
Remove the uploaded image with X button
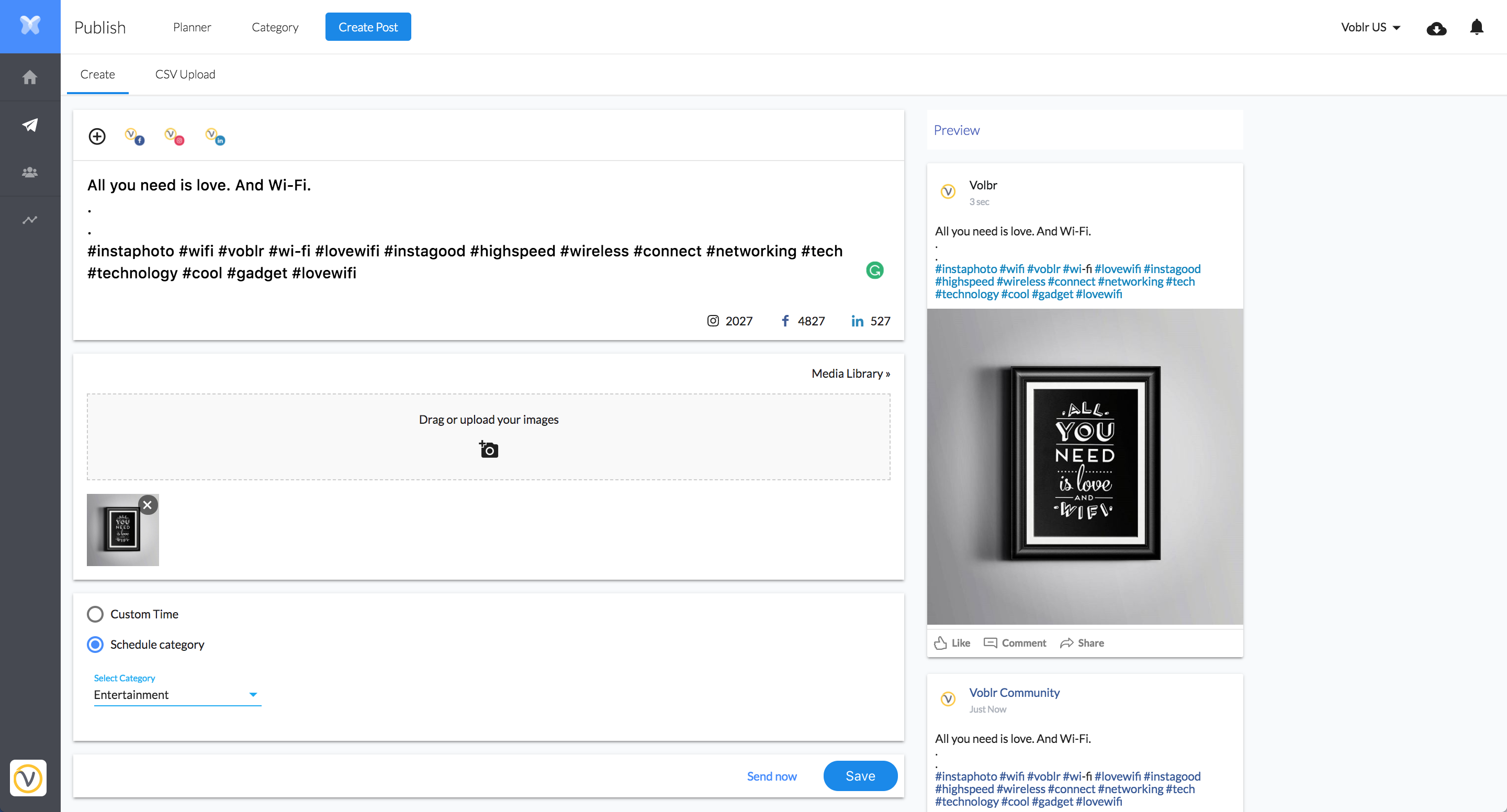[148, 505]
